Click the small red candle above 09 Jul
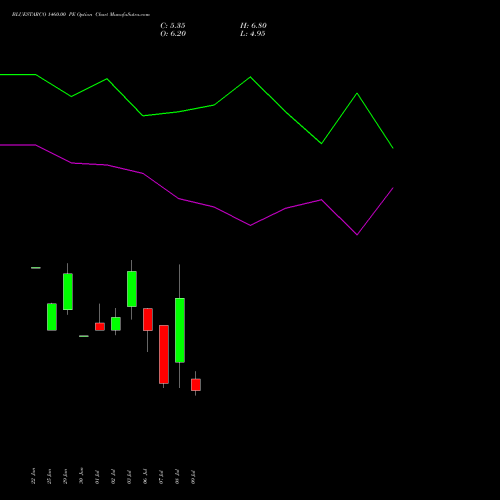Viewport: 500px width, 500px height. click(x=196, y=385)
